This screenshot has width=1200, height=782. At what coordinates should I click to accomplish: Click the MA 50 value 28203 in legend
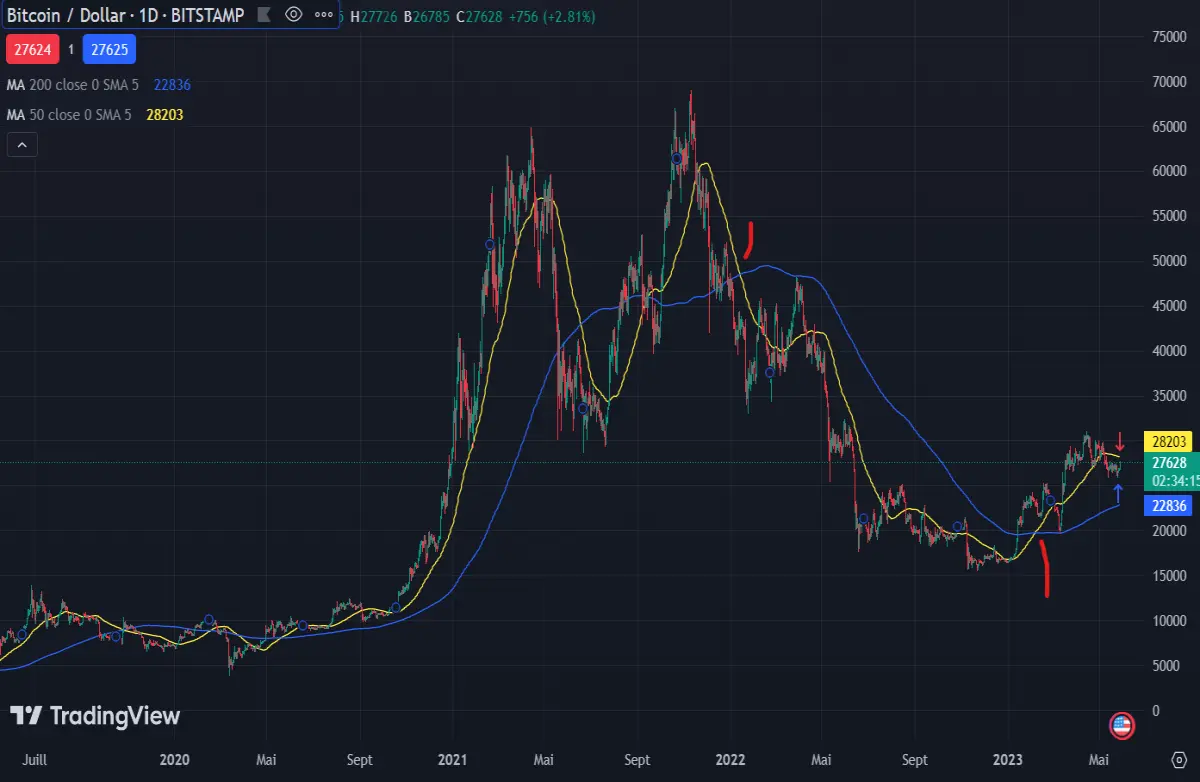(x=164, y=115)
